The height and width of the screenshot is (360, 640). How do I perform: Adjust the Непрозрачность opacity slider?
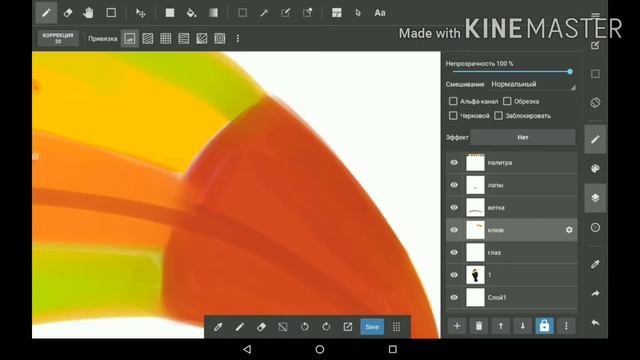coord(511,72)
